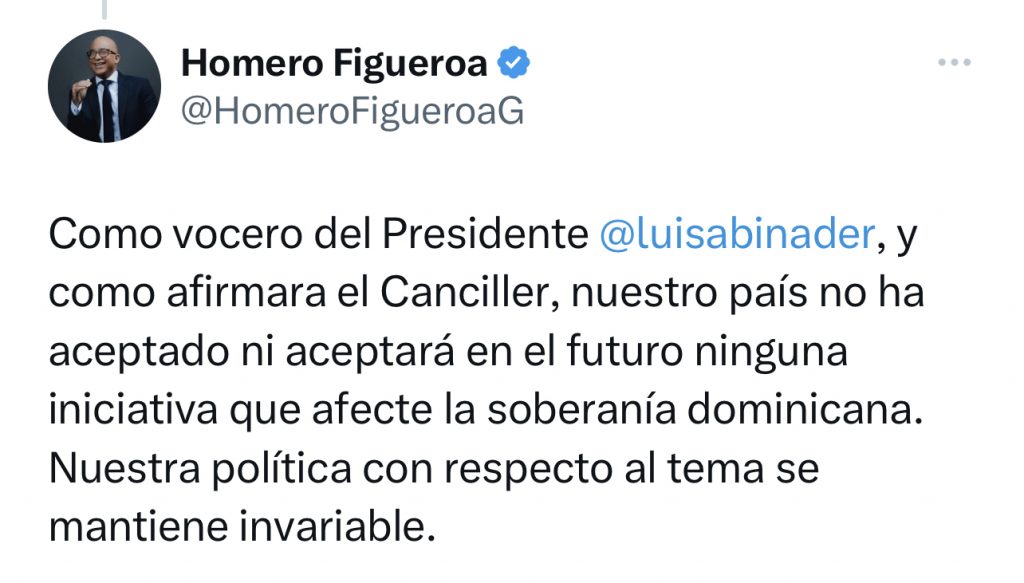
Task: Open Homero Figueroa's profile picture
Action: coord(104,86)
